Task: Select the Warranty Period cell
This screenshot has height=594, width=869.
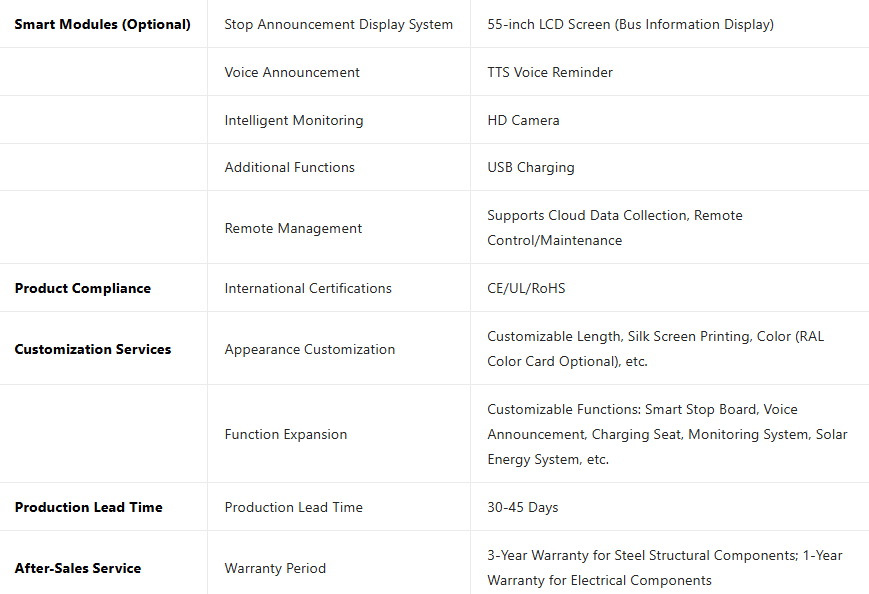Action: [x=275, y=568]
